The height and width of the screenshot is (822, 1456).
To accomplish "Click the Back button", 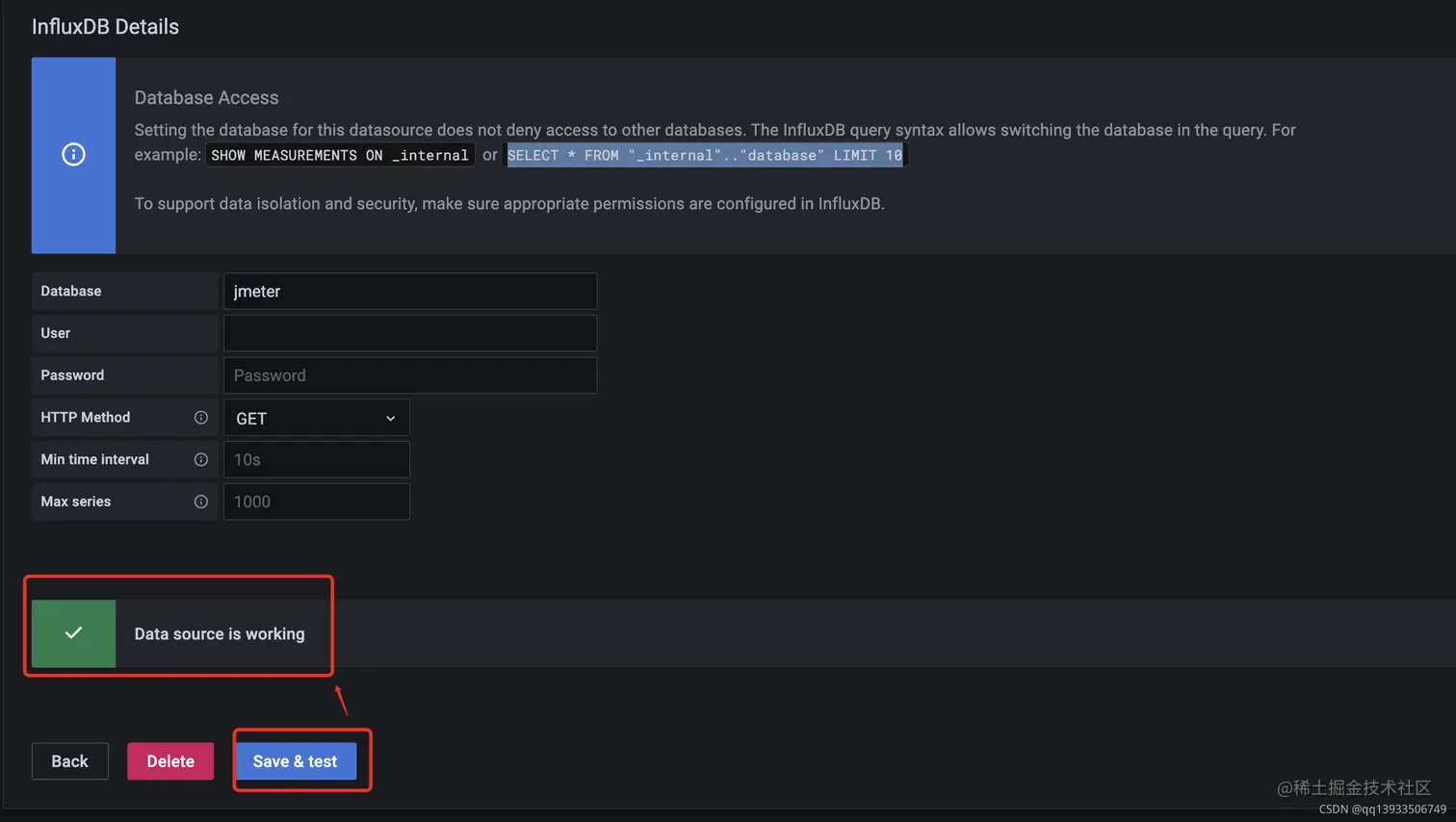I will [70, 761].
